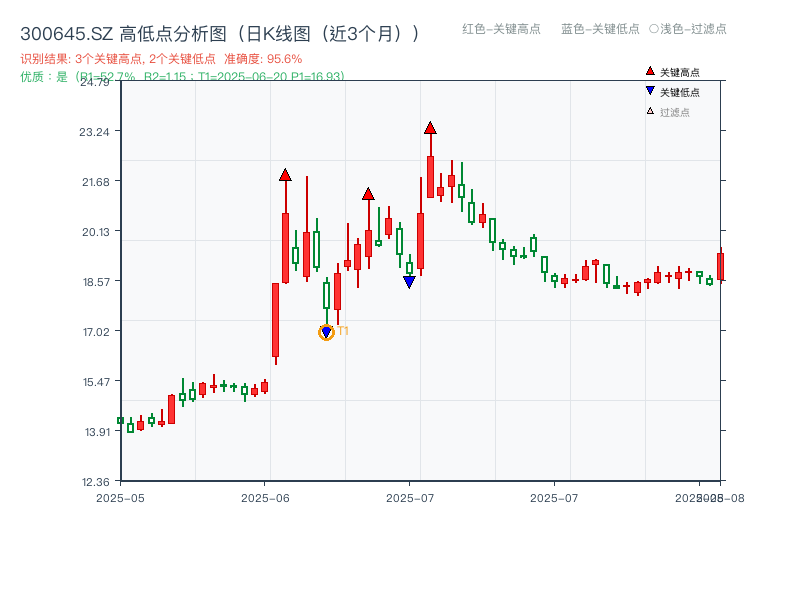
Task: Click the red 关键高点 triangle icon in the legend
Action: point(650,71)
